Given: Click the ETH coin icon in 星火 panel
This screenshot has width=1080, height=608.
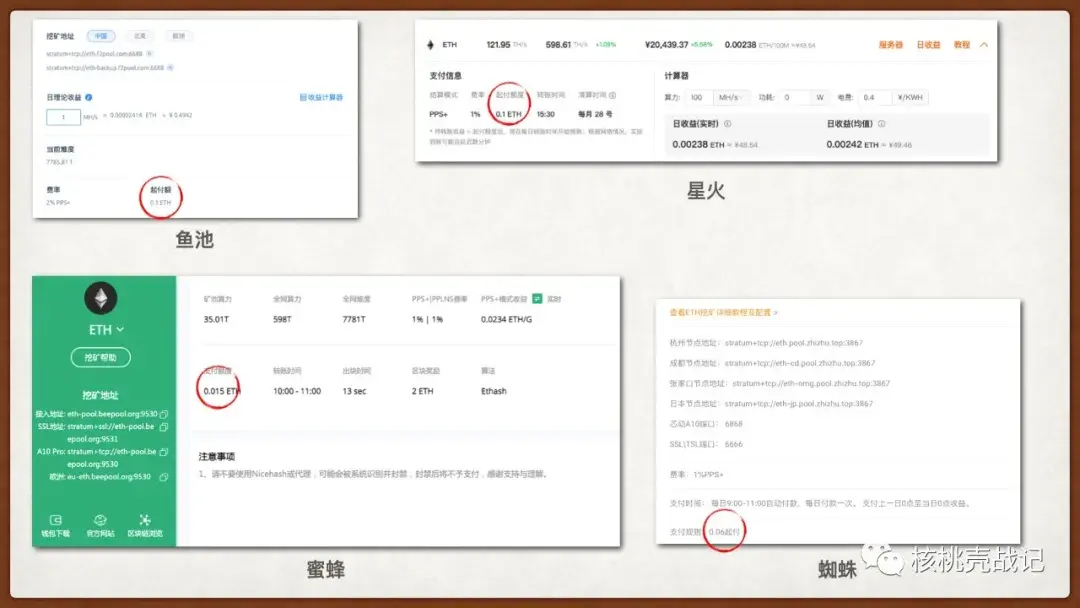Looking at the screenshot, I should (430, 45).
